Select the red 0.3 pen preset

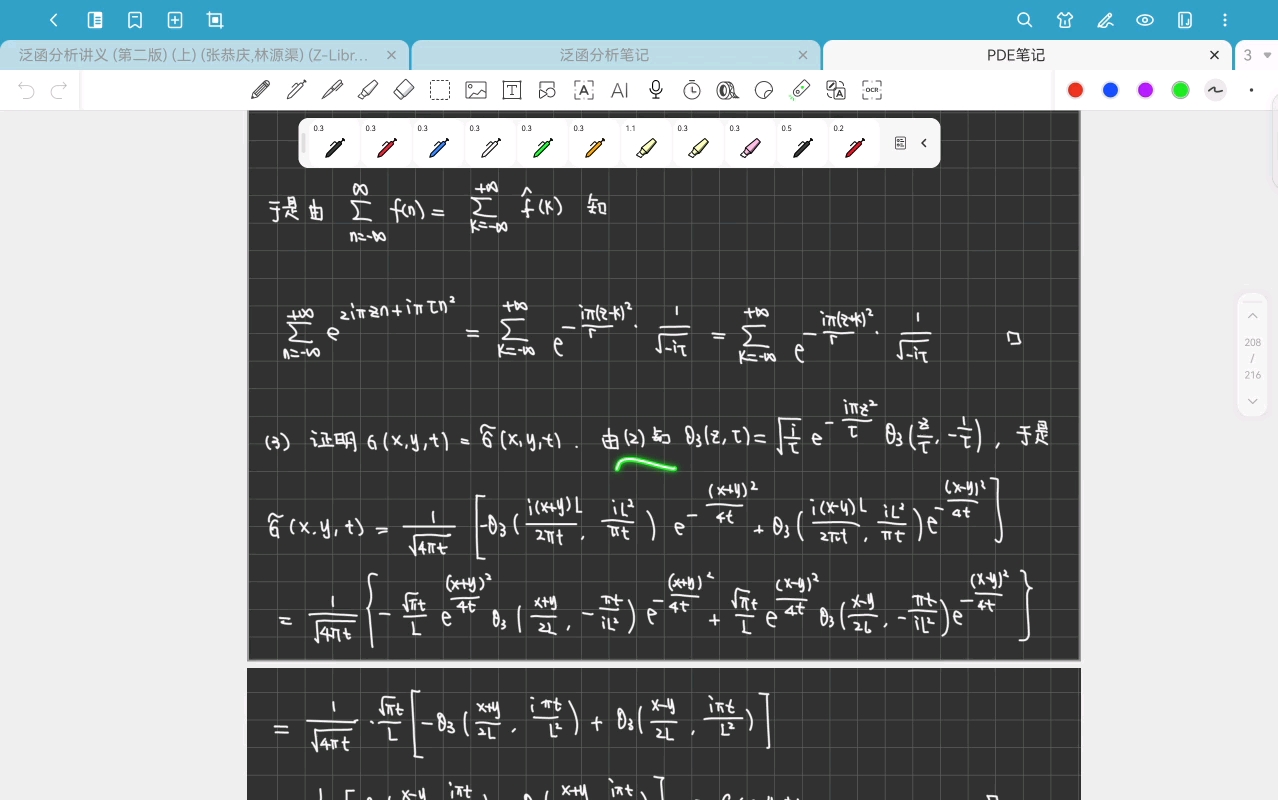pos(386,144)
